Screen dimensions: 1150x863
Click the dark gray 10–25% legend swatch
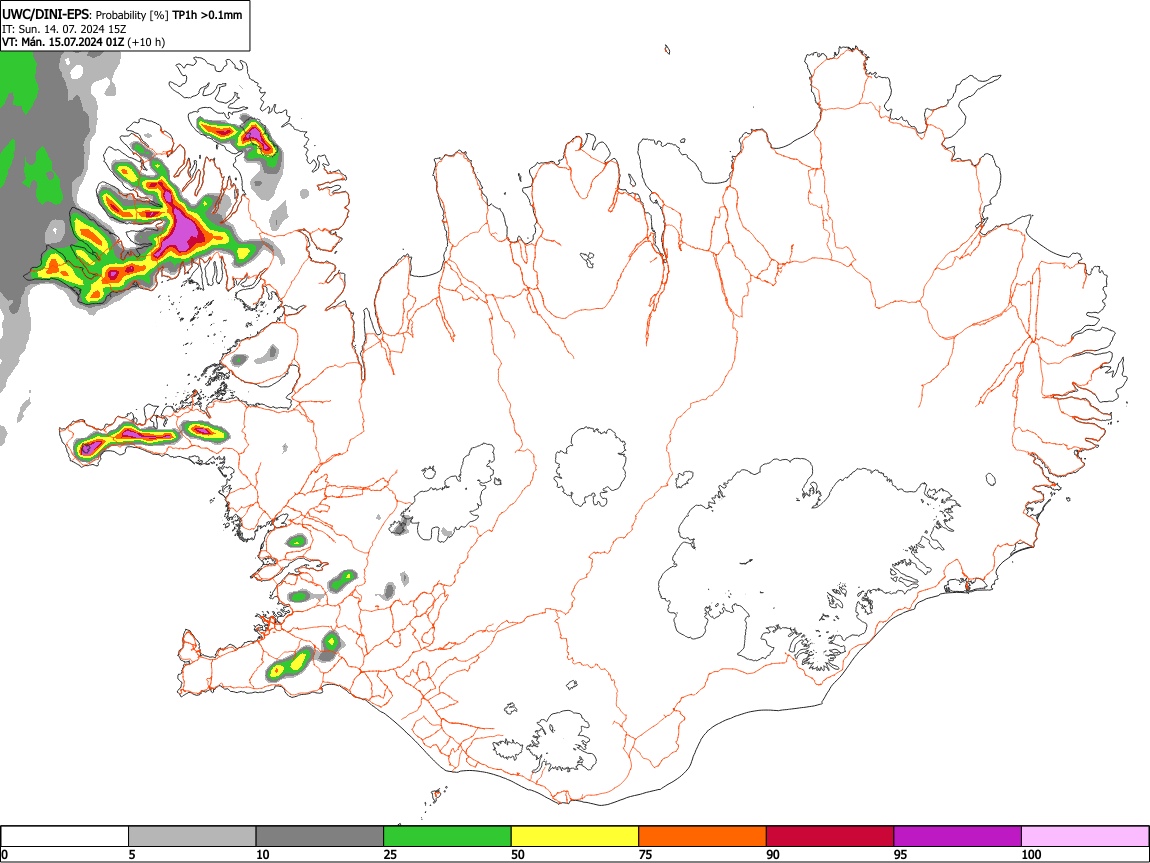[x=320, y=837]
